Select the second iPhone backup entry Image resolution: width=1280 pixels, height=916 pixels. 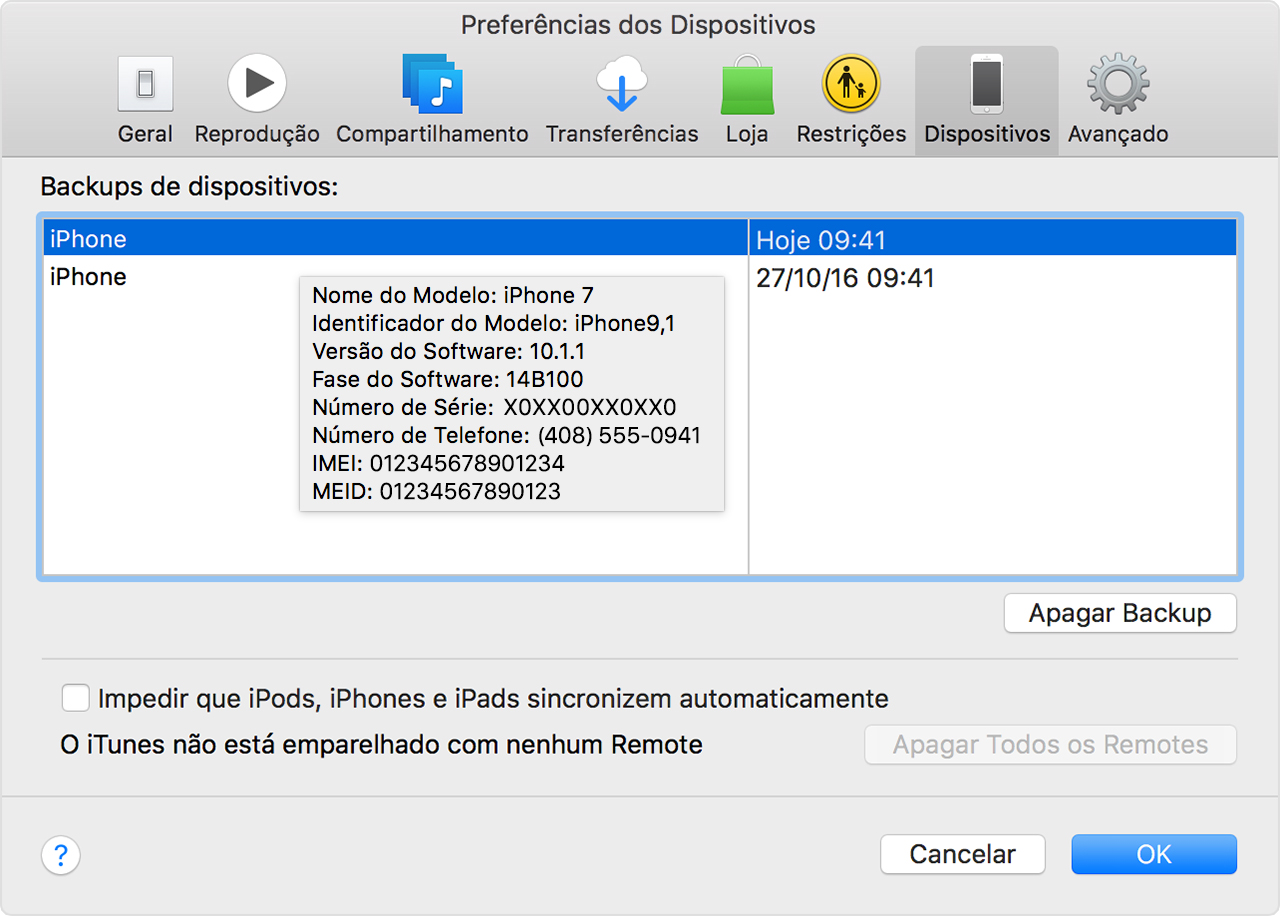[89, 277]
